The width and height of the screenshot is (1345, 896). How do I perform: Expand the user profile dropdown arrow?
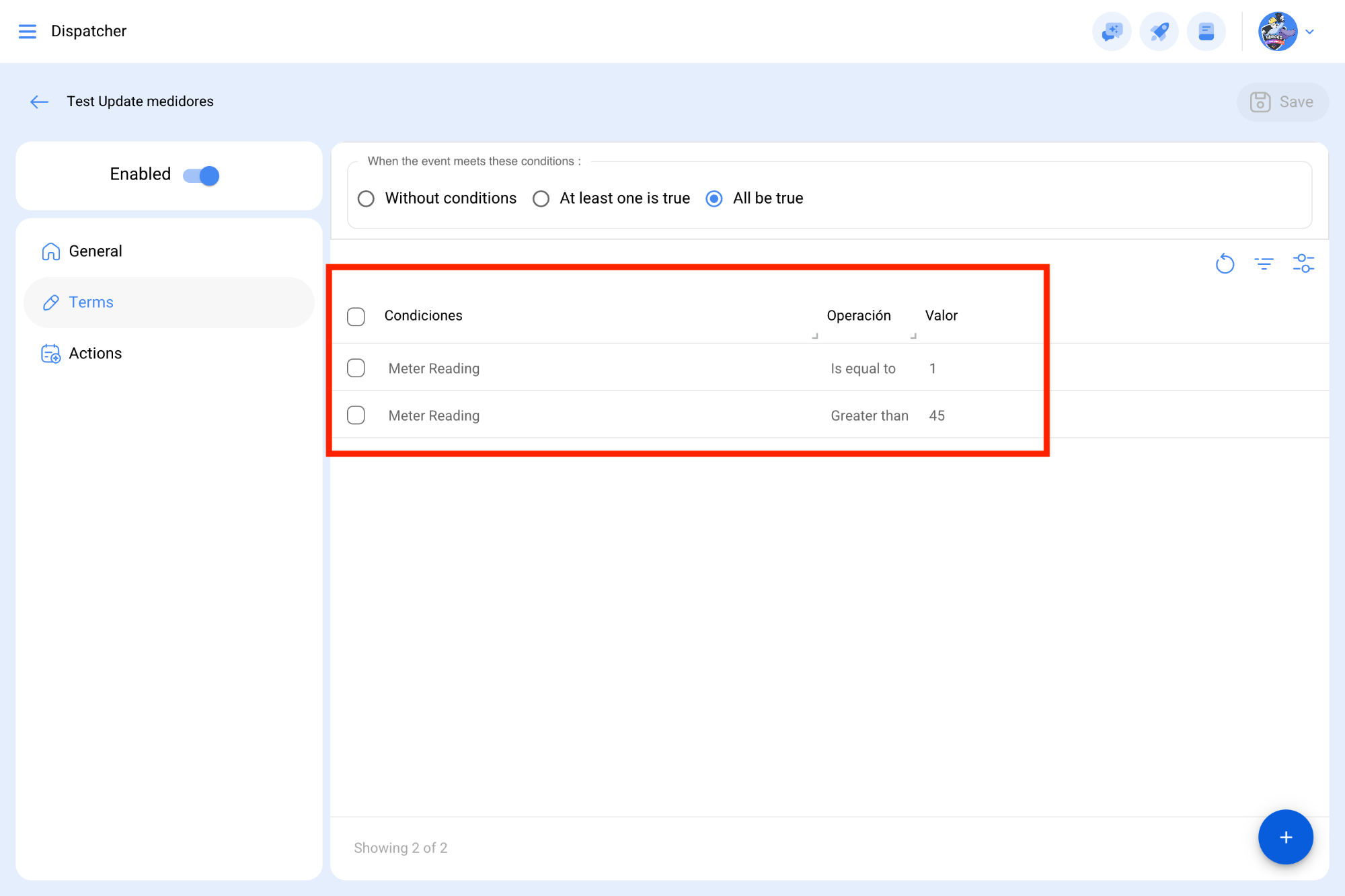1309,32
